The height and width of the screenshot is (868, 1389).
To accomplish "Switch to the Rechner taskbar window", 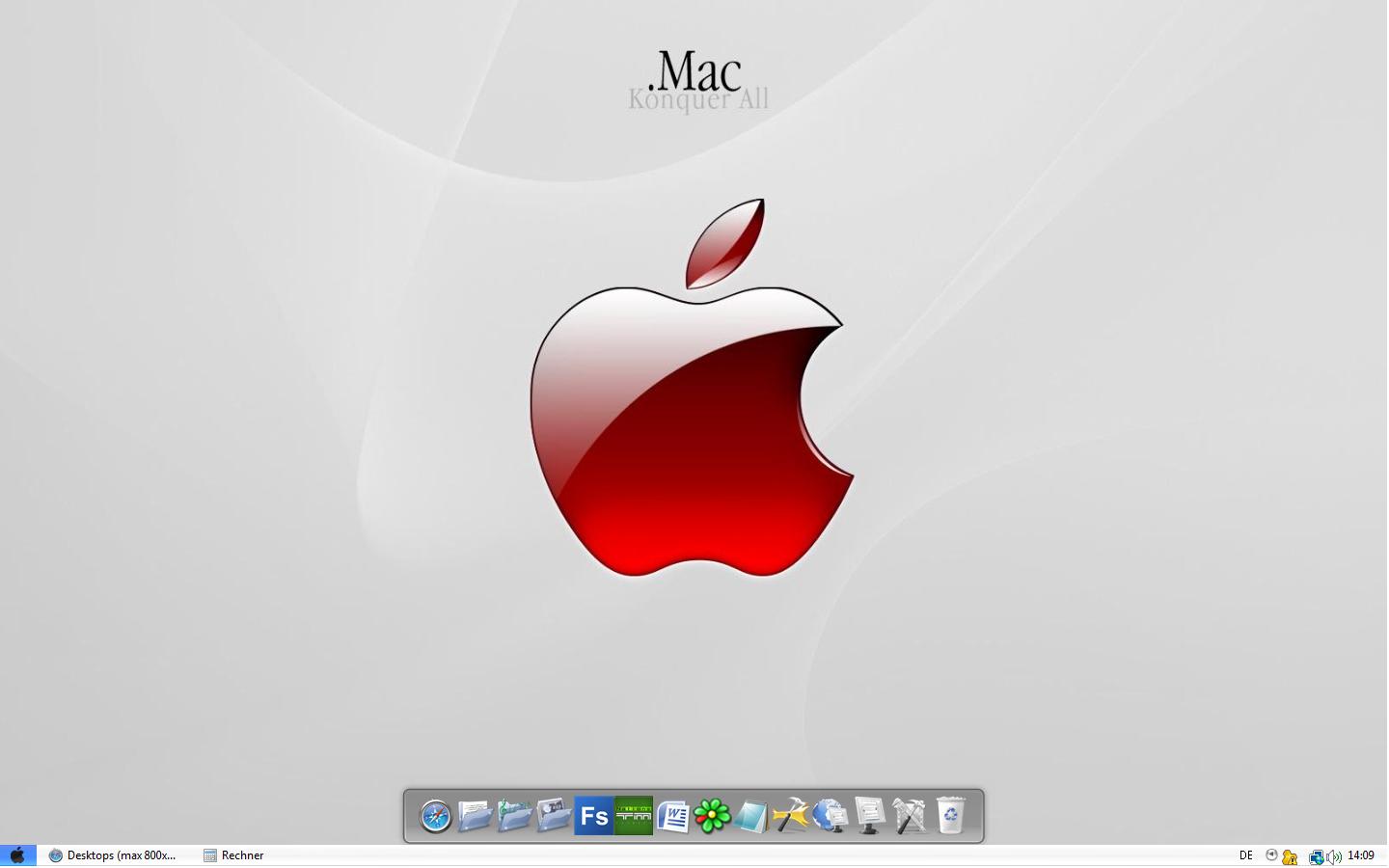I will 234,855.
